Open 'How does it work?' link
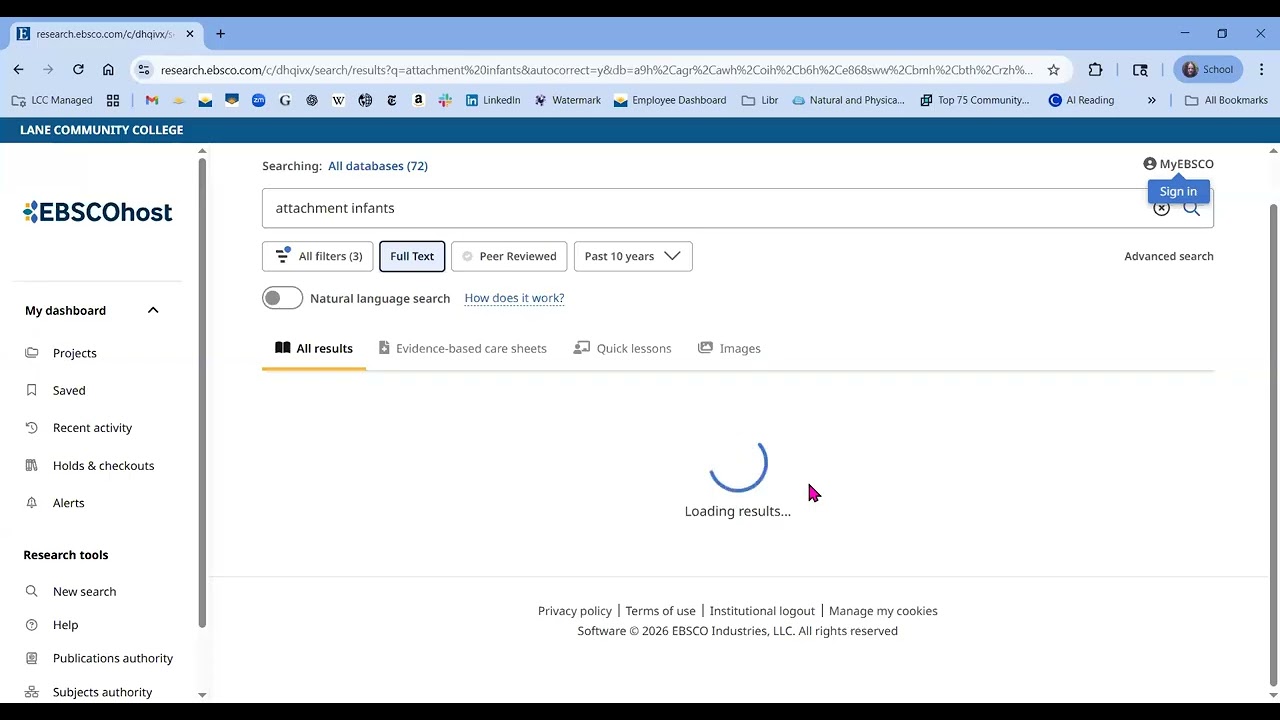 514,298
